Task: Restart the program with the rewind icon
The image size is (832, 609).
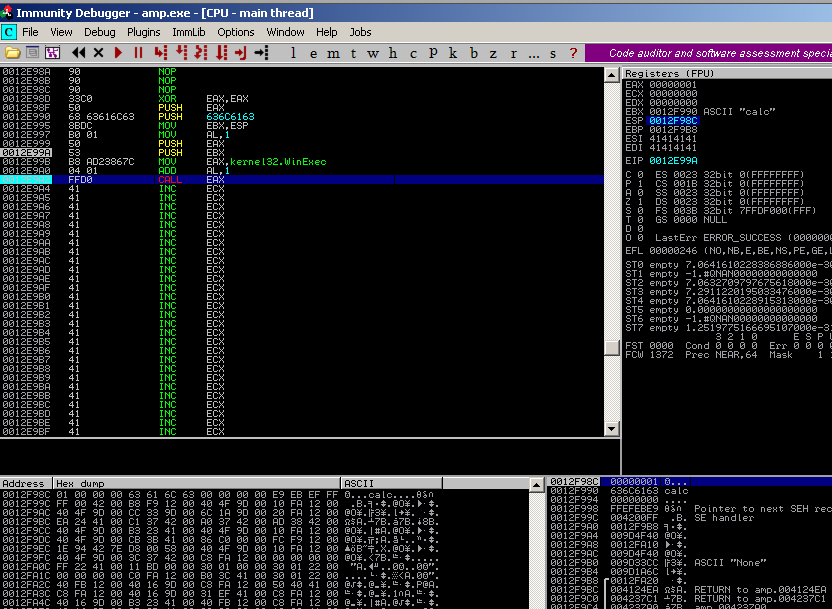Action: click(x=79, y=53)
